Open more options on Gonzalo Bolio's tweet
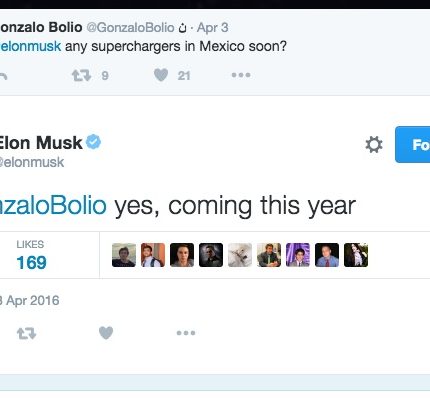Screen dimensions: 430x398 point(241,75)
